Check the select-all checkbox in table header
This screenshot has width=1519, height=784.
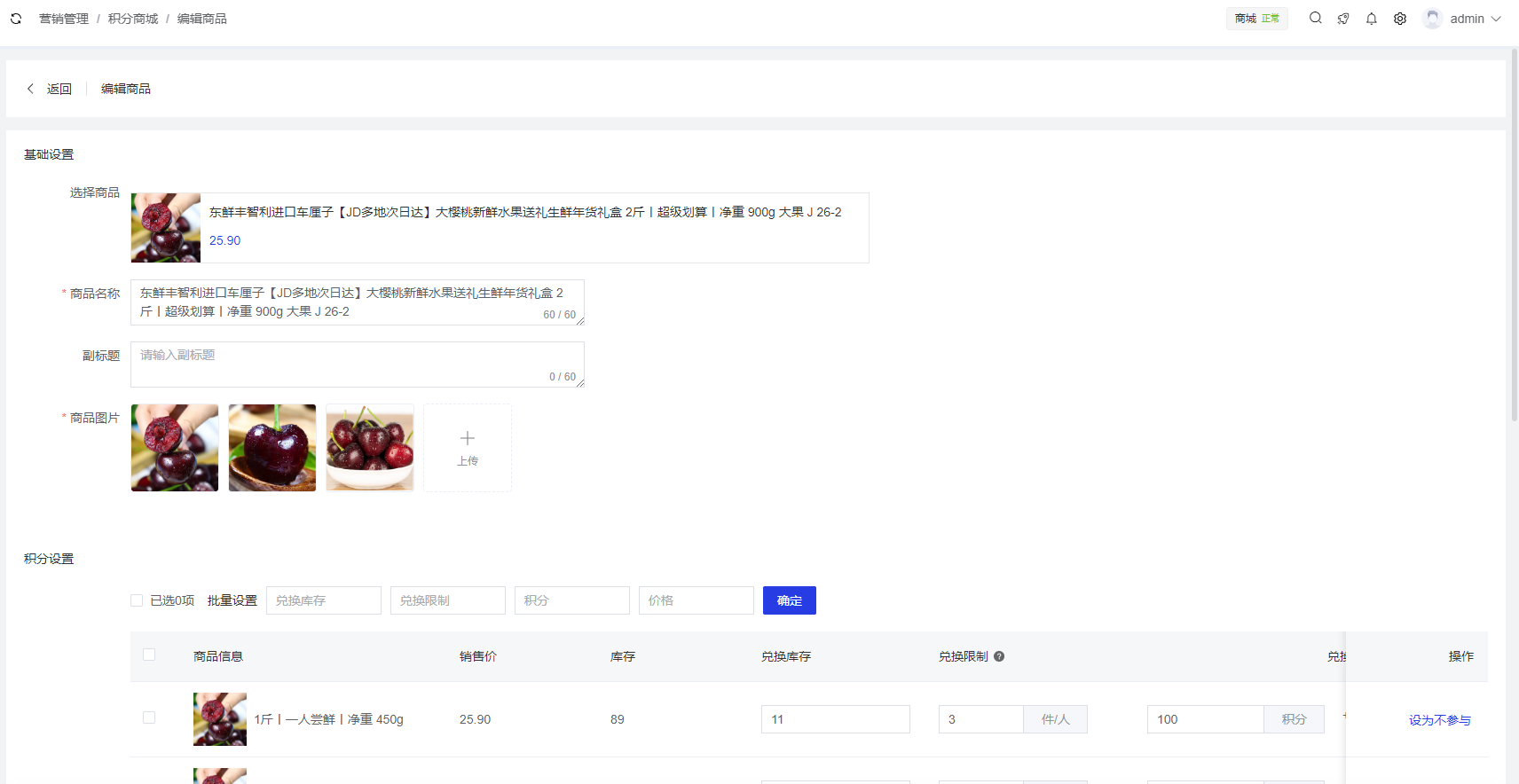[x=149, y=655]
